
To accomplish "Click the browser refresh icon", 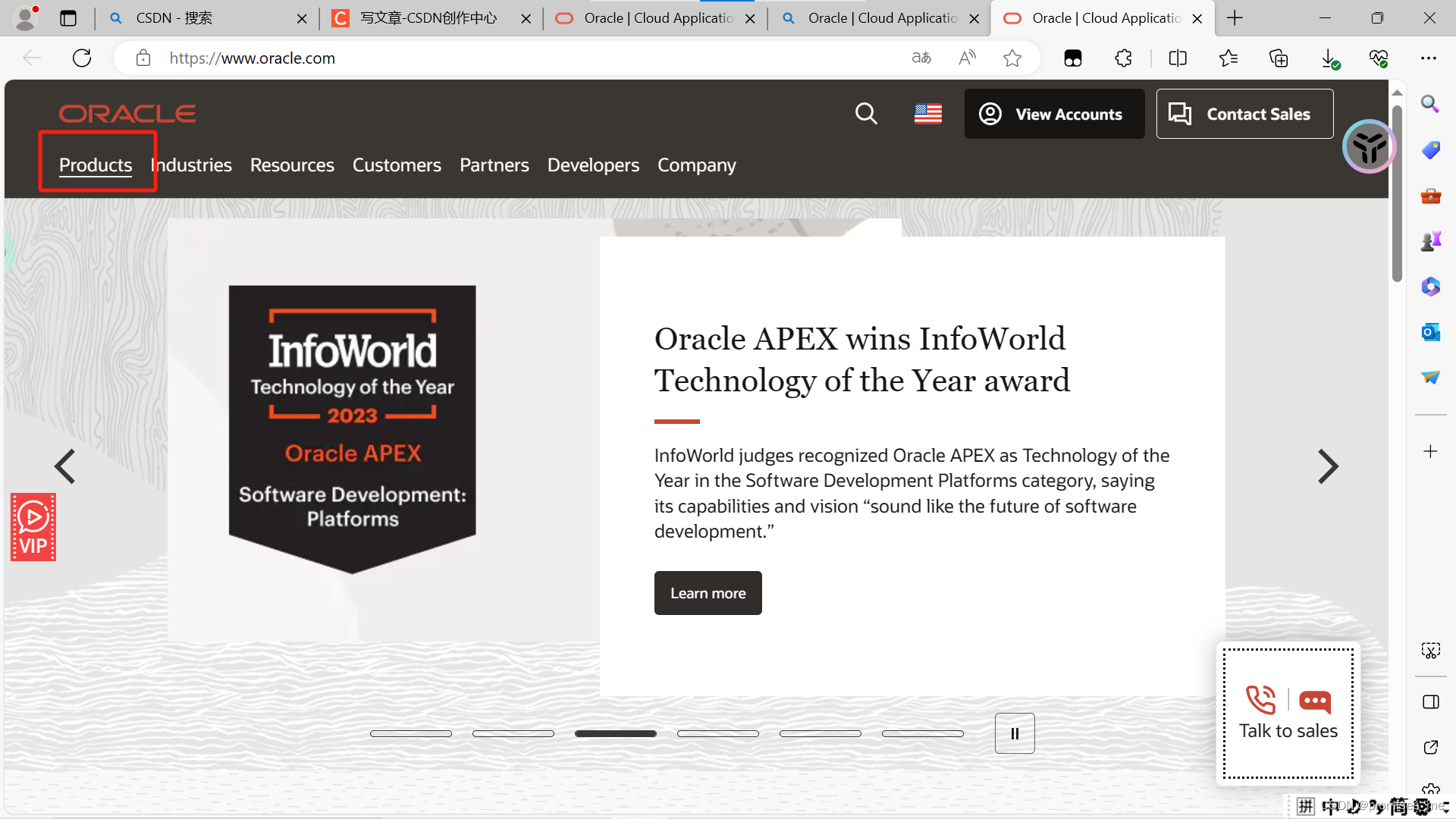I will 82,58.
